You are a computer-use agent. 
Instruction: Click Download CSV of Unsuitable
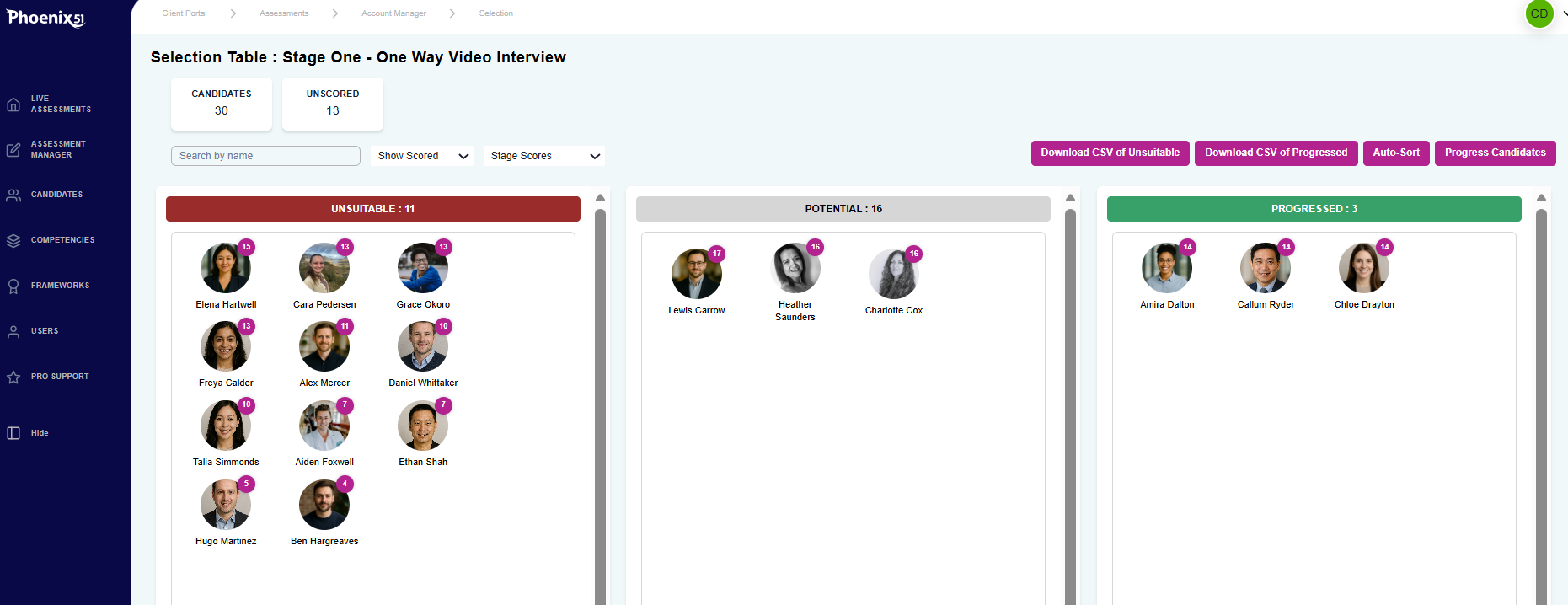tap(1110, 153)
